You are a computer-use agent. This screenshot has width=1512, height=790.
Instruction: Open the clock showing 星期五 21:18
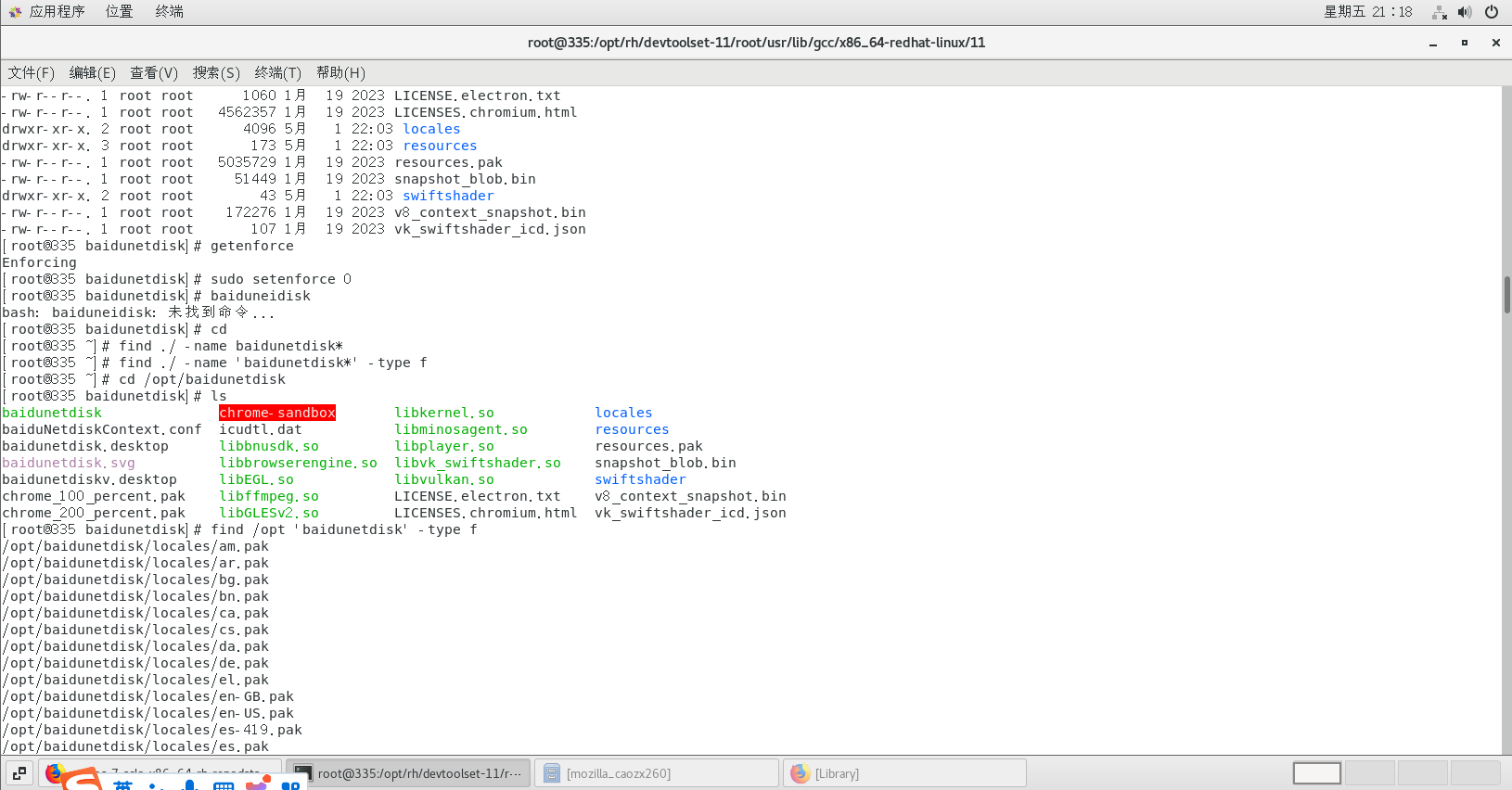click(1367, 12)
